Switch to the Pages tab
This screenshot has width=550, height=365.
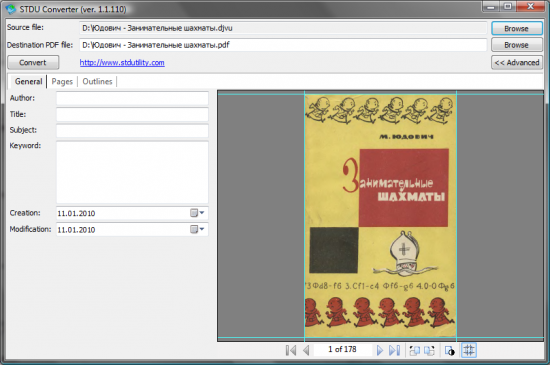click(x=62, y=81)
